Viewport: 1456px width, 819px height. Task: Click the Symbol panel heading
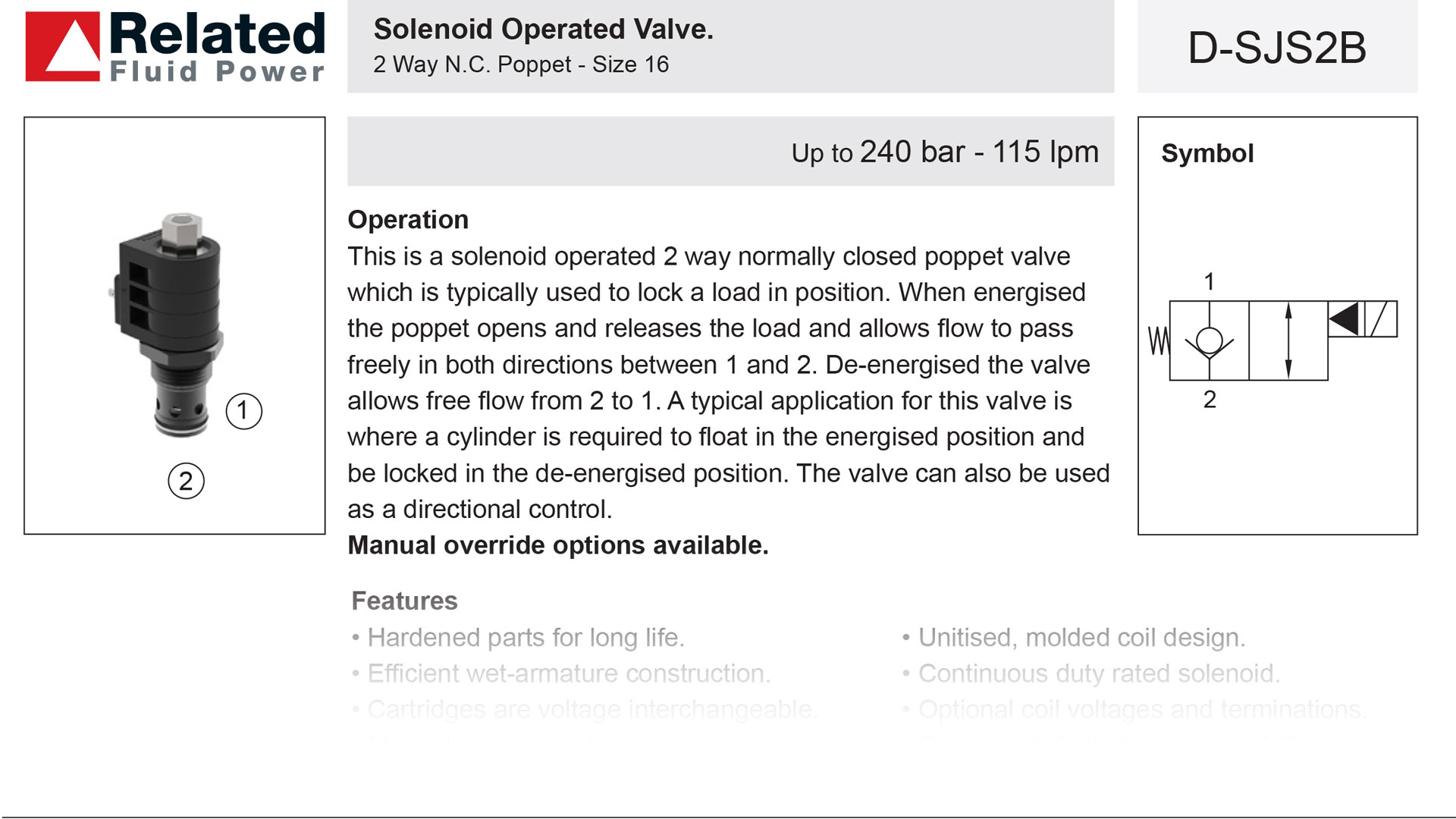[x=1207, y=153]
